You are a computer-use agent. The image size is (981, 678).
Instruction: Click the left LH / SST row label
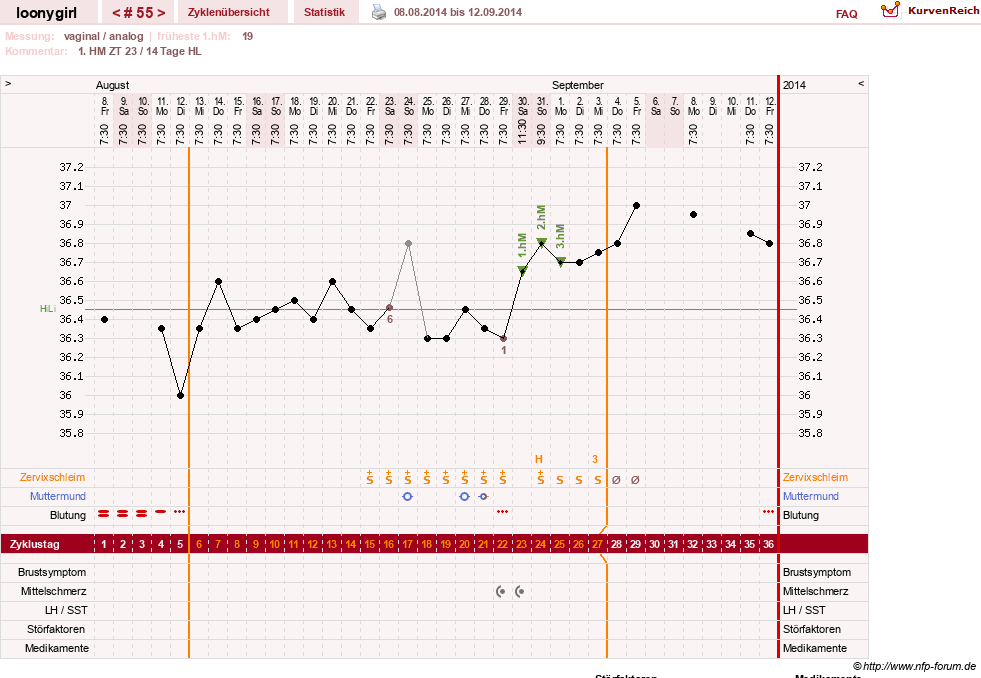point(66,610)
